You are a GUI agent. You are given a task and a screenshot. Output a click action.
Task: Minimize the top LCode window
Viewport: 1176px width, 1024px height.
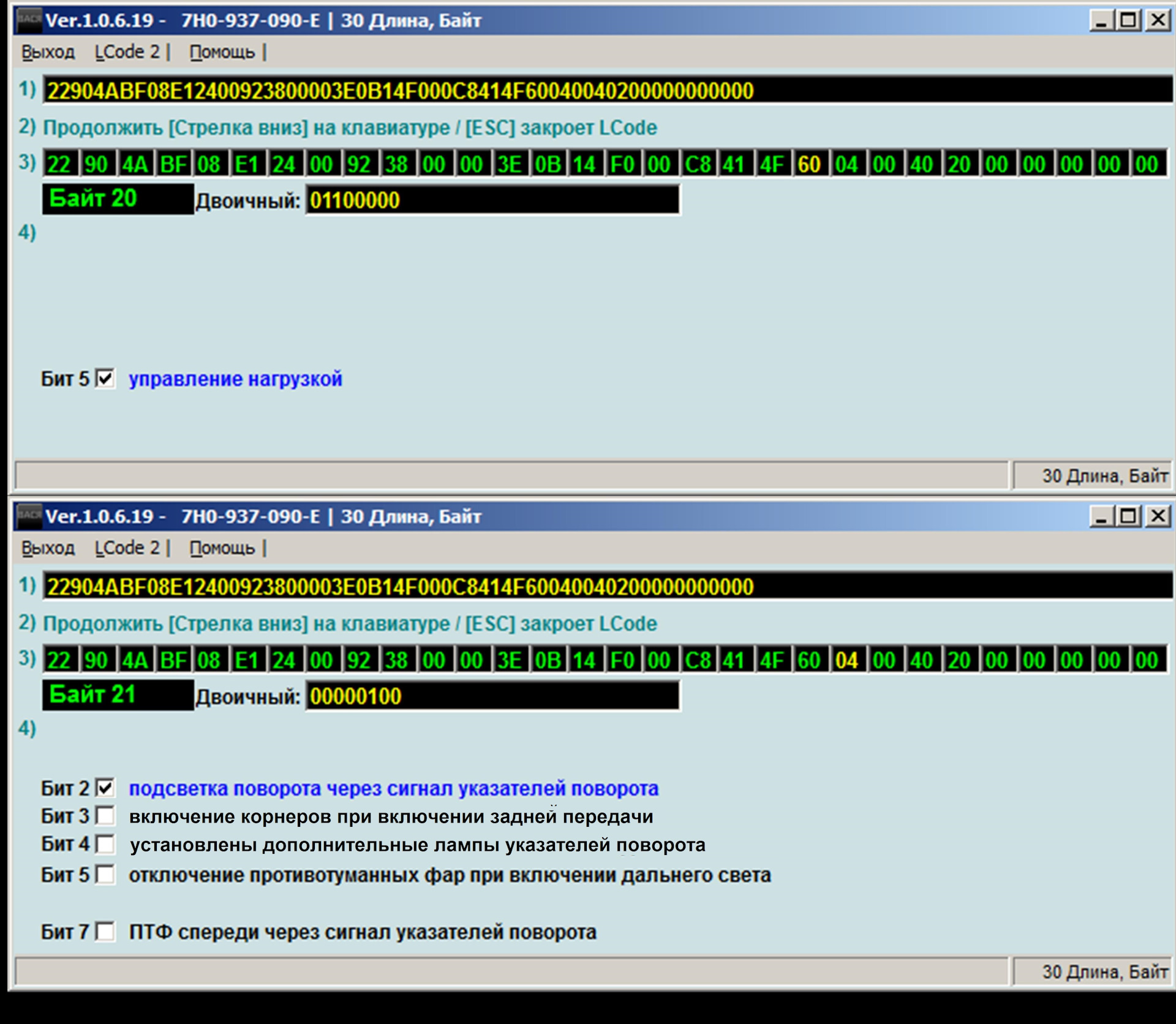tap(1101, 21)
